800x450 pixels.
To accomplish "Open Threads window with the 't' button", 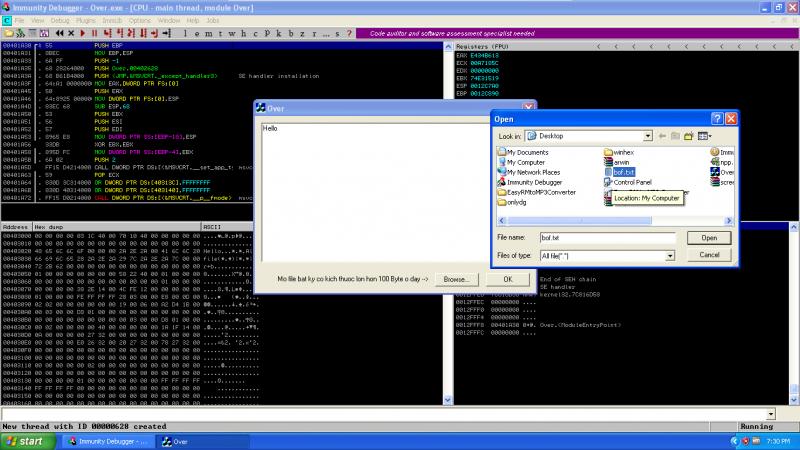I will coord(220,34).
